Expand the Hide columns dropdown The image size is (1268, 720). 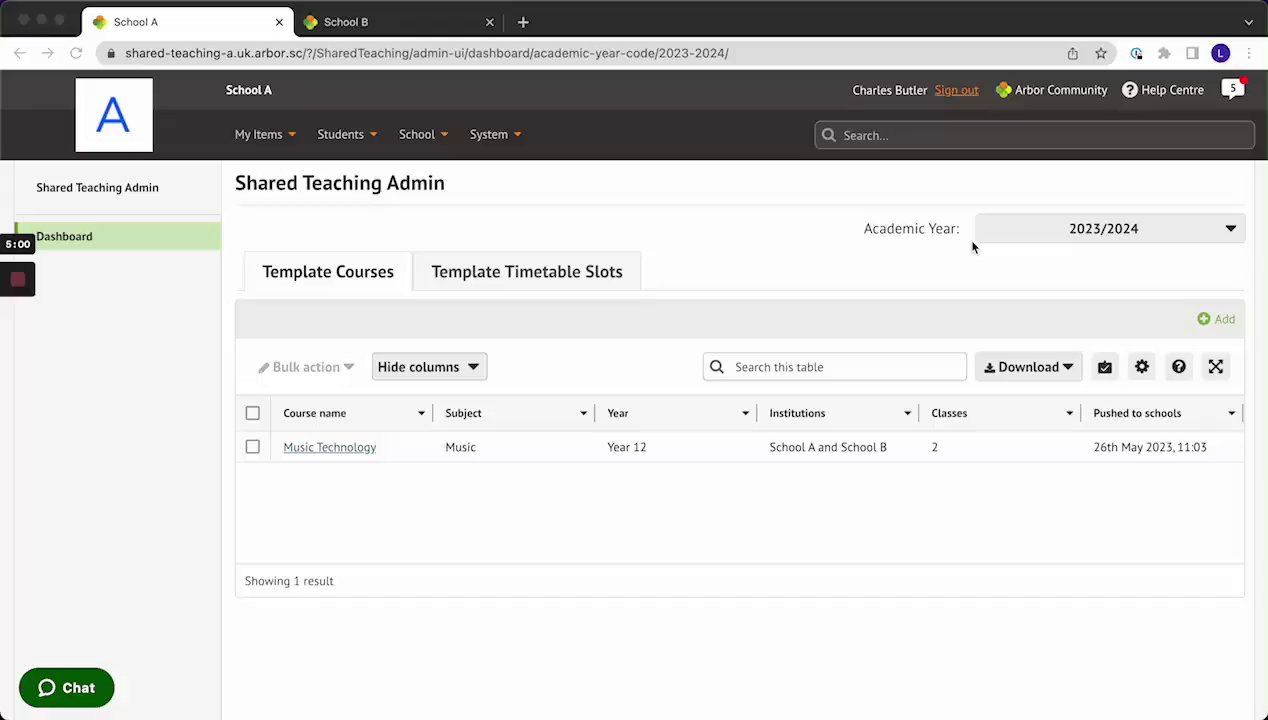coord(429,367)
